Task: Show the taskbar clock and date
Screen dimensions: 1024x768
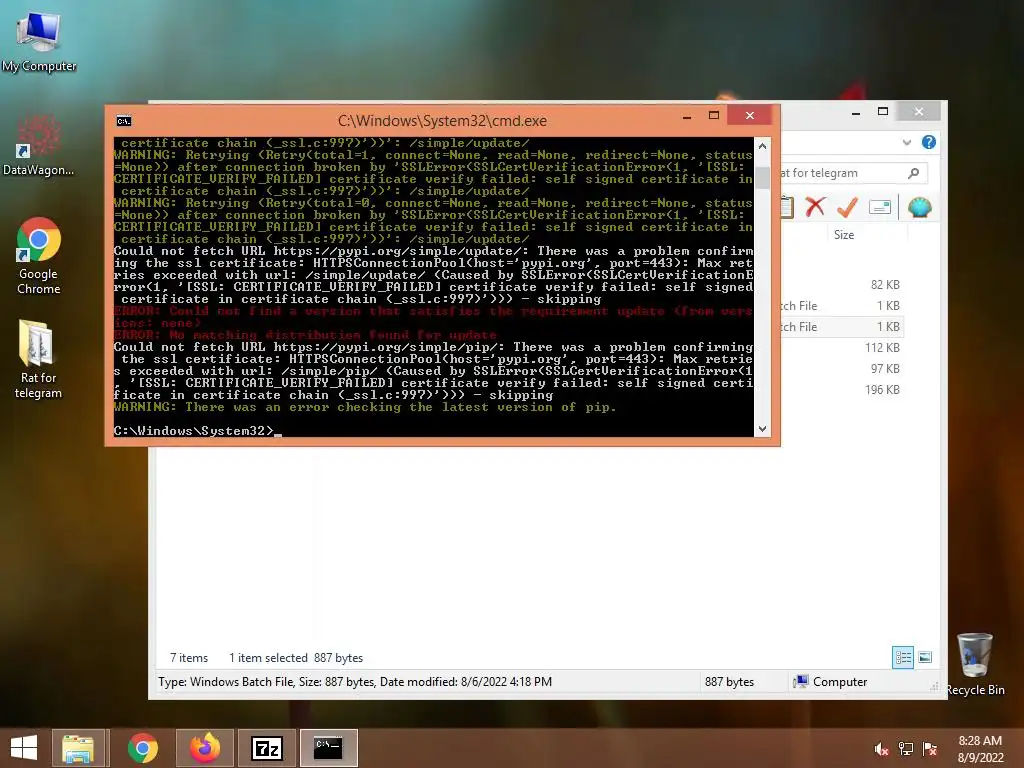Action: click(x=980, y=749)
